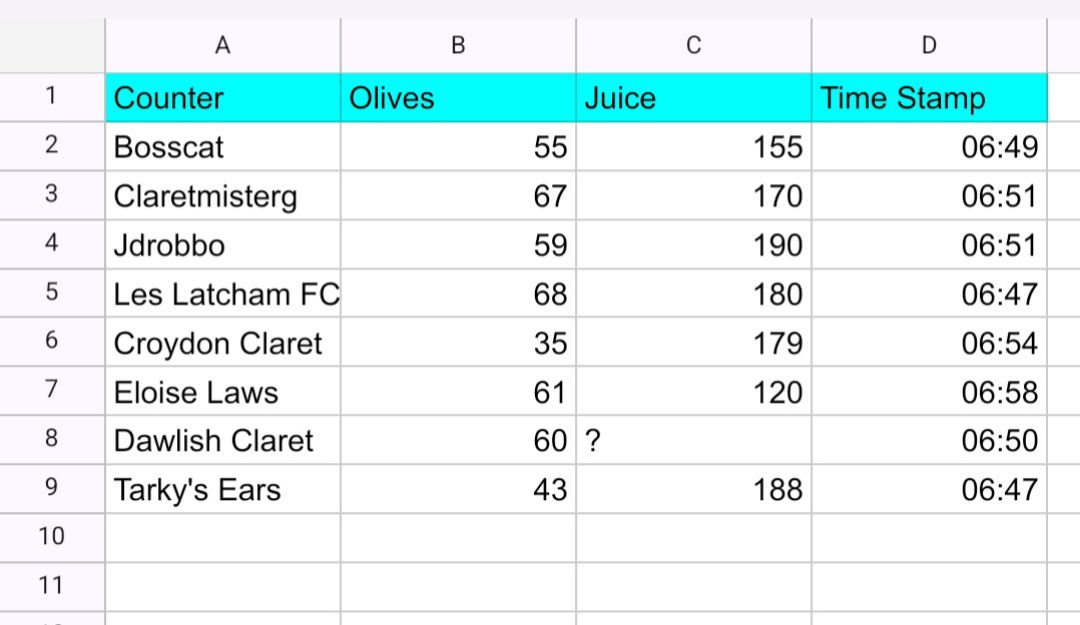The width and height of the screenshot is (1080, 625).
Task: Click row 5 header number
Action: coord(52,293)
